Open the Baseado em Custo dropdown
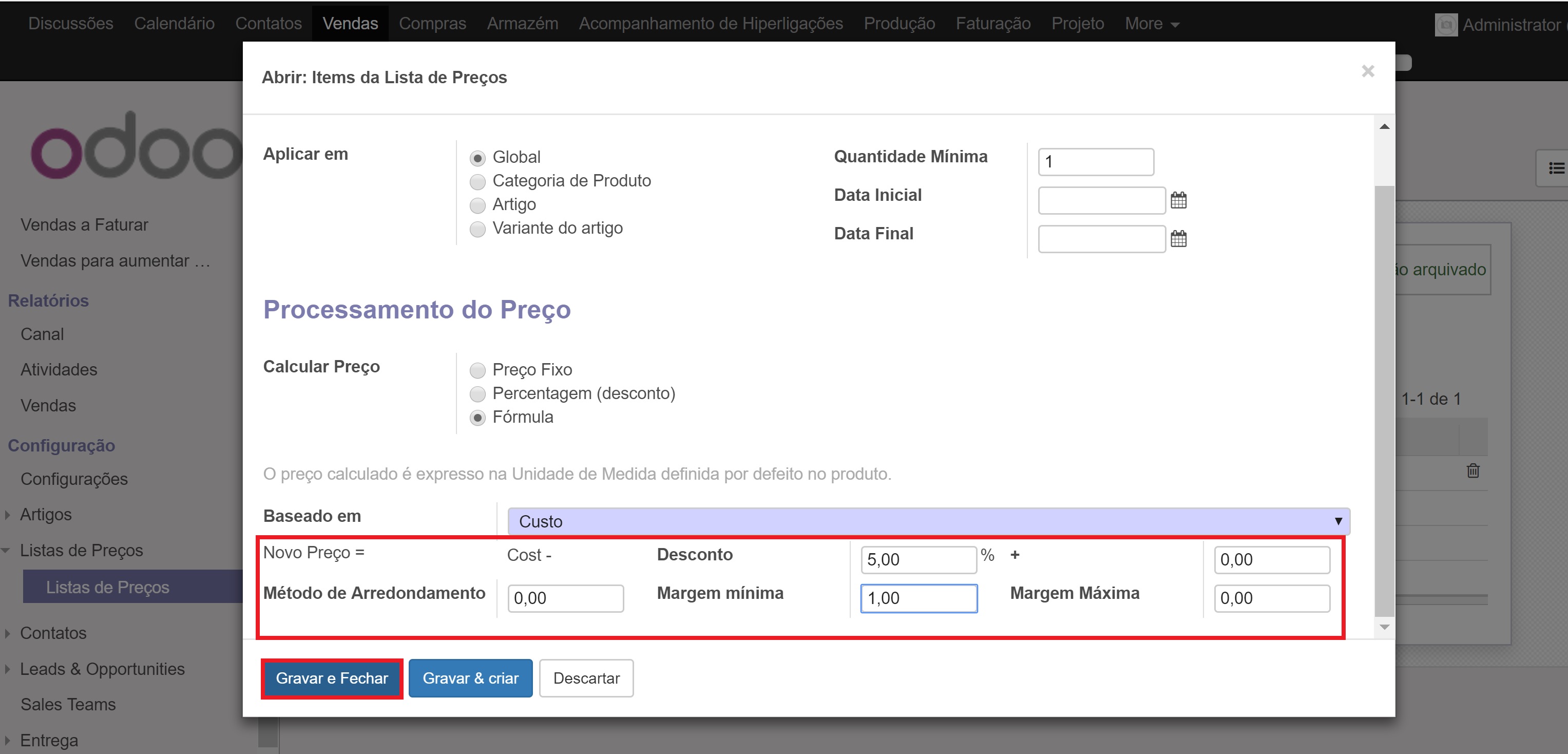This screenshot has width=1568, height=754. [928, 521]
